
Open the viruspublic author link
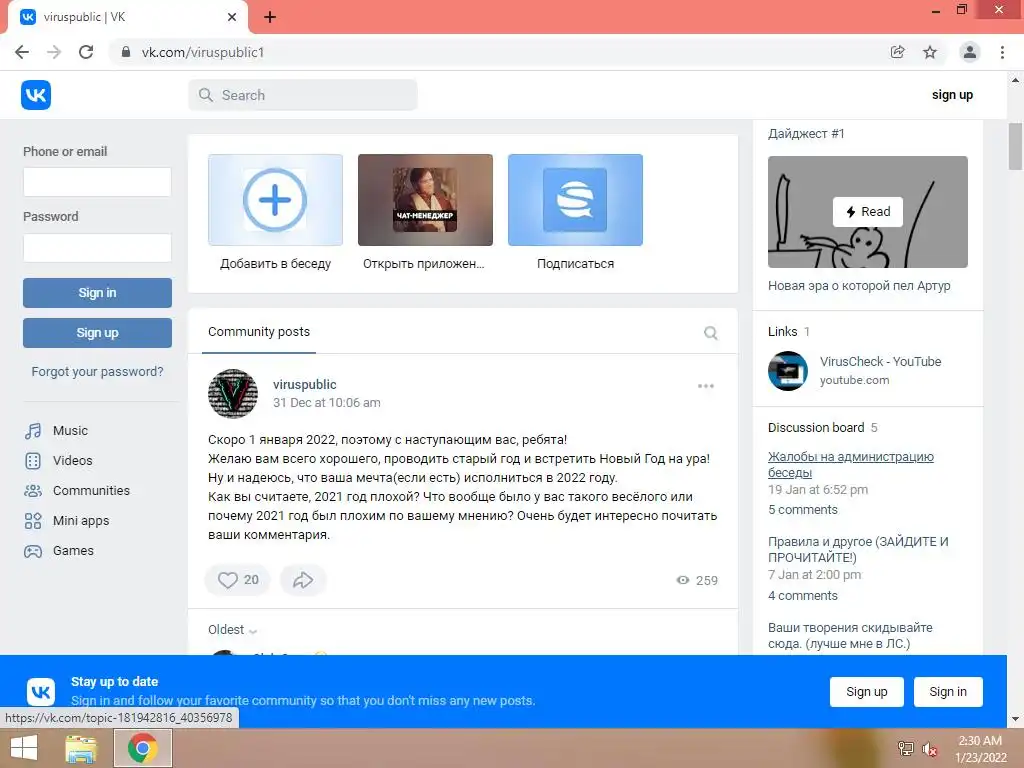coord(304,385)
